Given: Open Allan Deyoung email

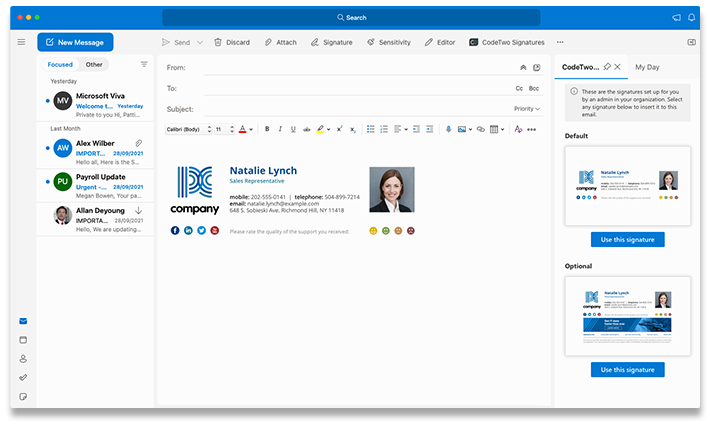Looking at the screenshot, I should coord(95,219).
